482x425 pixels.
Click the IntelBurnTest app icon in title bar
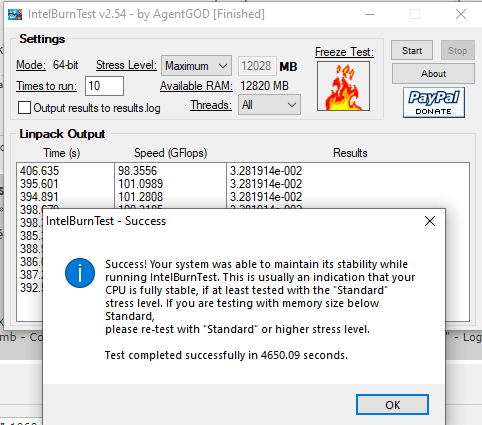coord(15,14)
